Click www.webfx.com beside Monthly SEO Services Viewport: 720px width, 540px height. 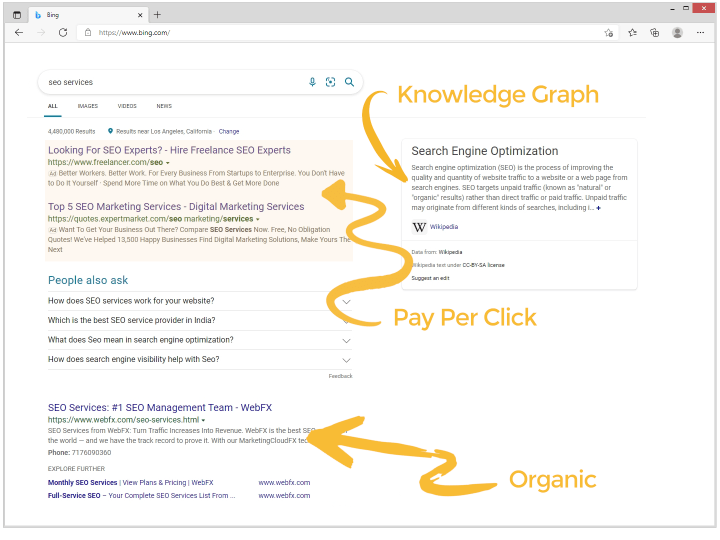(284, 483)
